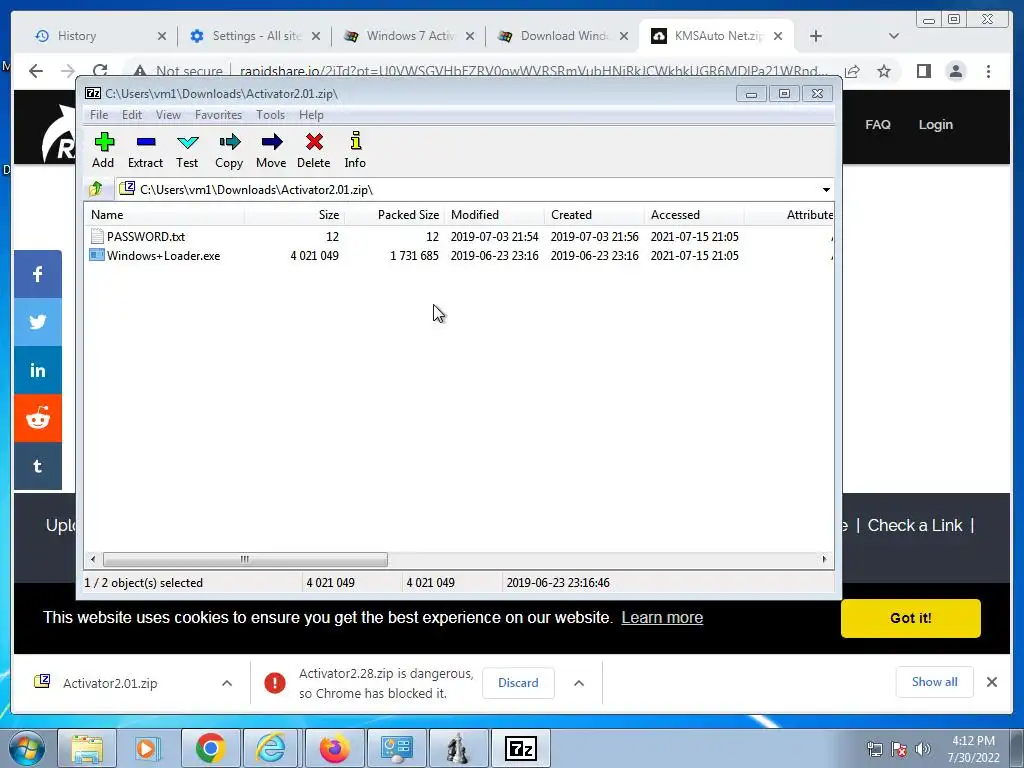The image size is (1024, 768).
Task: Open Windows Explorer folder taskbar icon
Action: [87, 748]
